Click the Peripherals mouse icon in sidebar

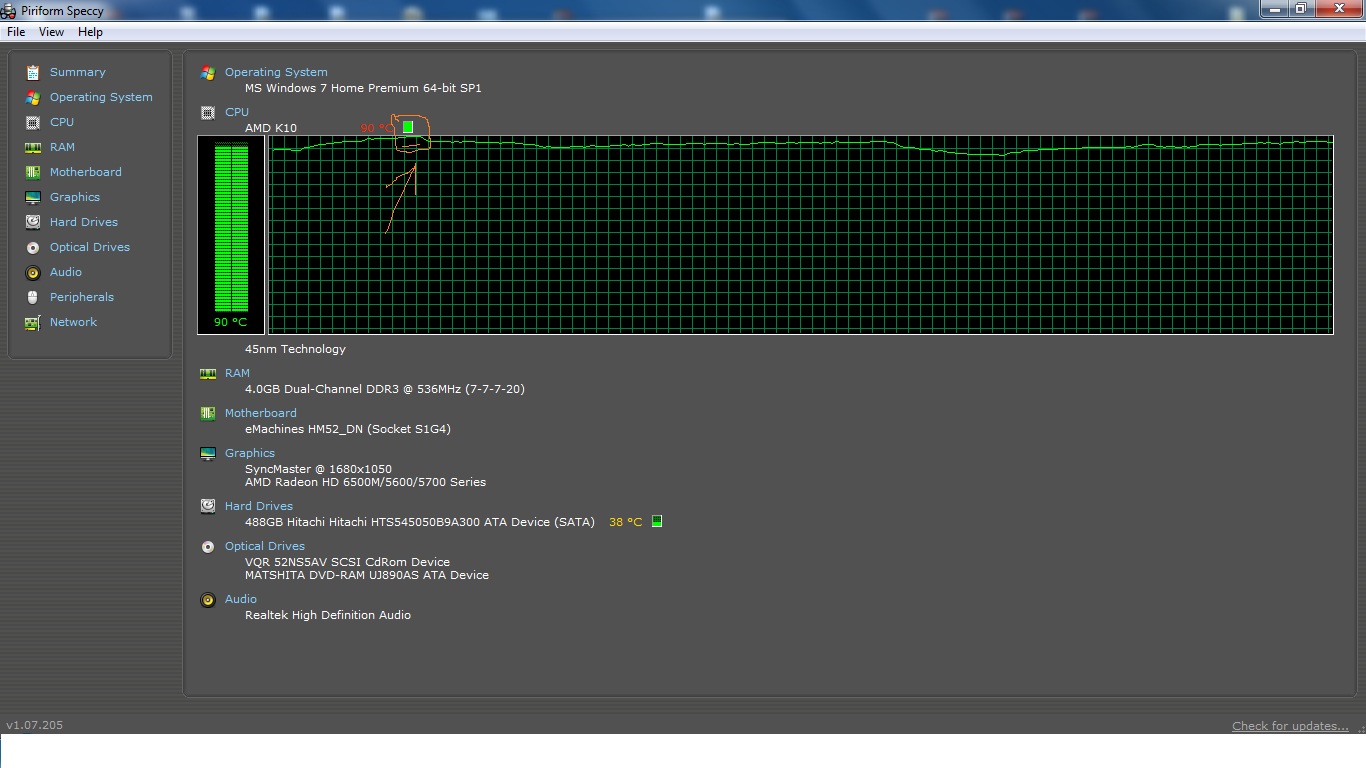pyautogui.click(x=33, y=297)
